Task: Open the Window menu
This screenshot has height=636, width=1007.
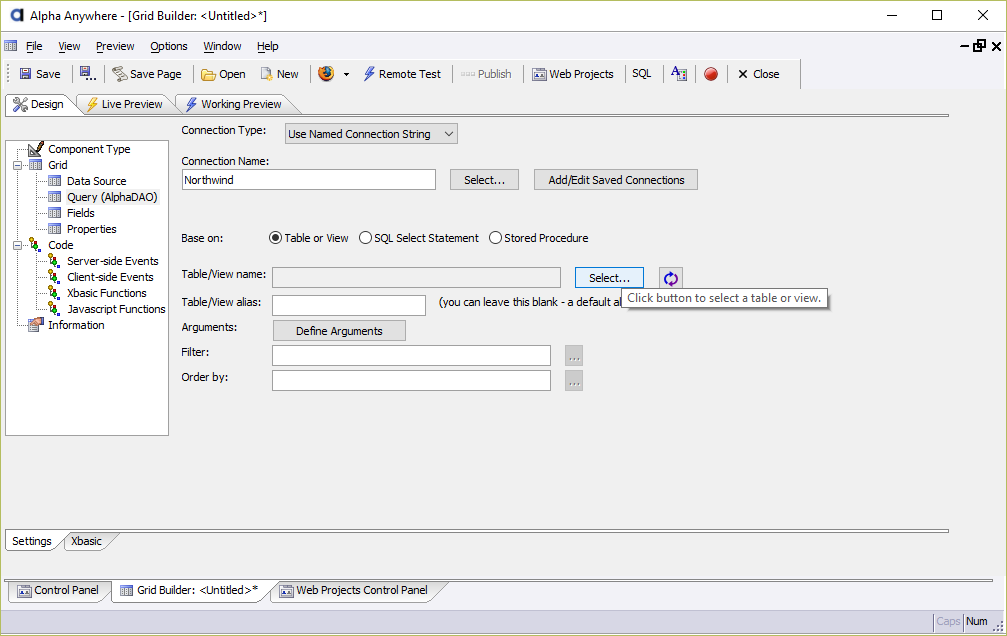Action: [222, 46]
